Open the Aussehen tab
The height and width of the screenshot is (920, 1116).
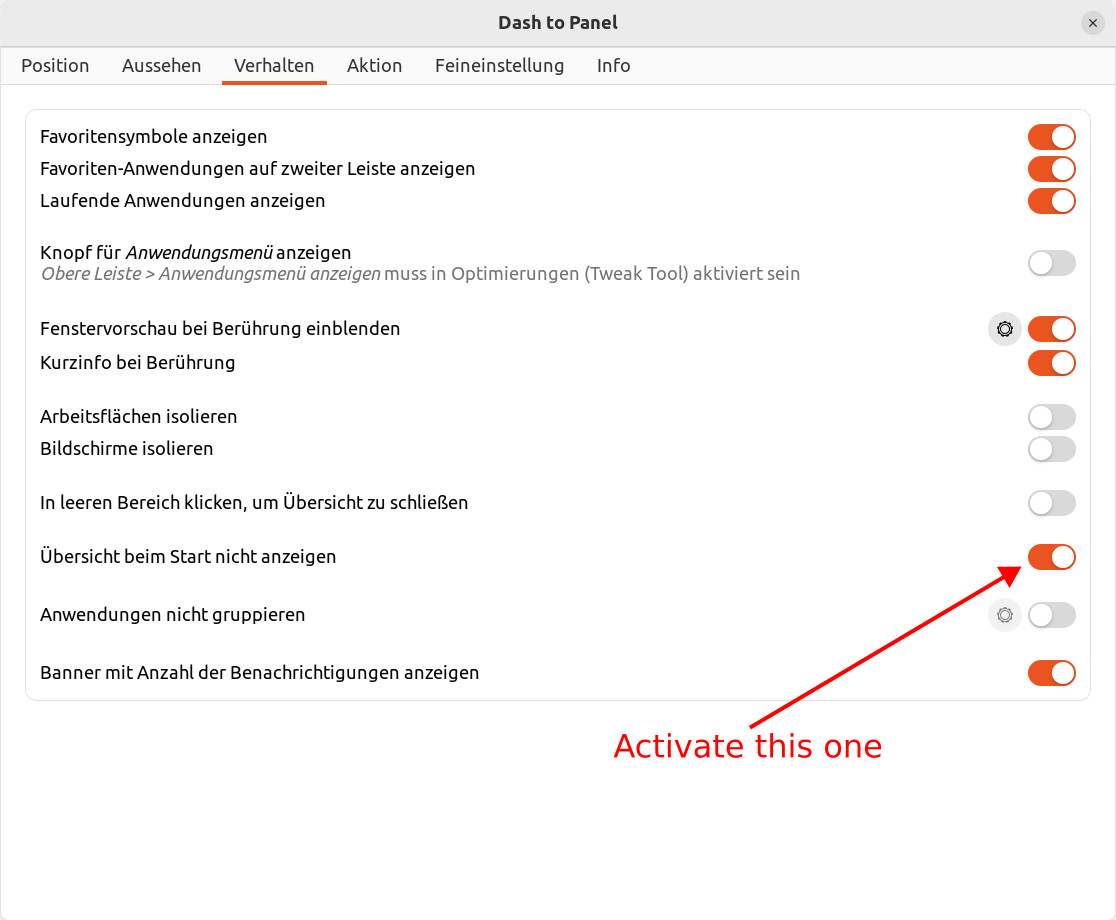(x=161, y=66)
